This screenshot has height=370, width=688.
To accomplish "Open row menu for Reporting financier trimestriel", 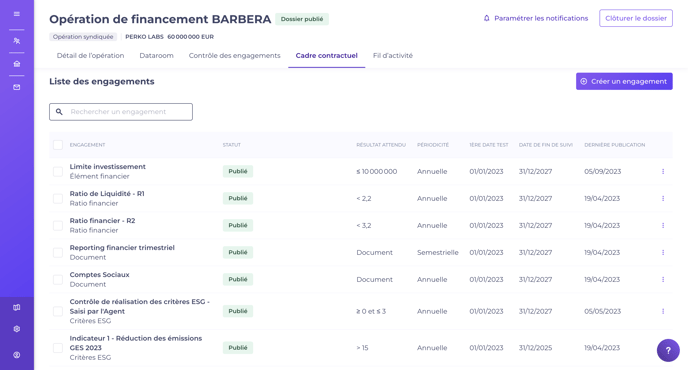I will [x=663, y=252].
